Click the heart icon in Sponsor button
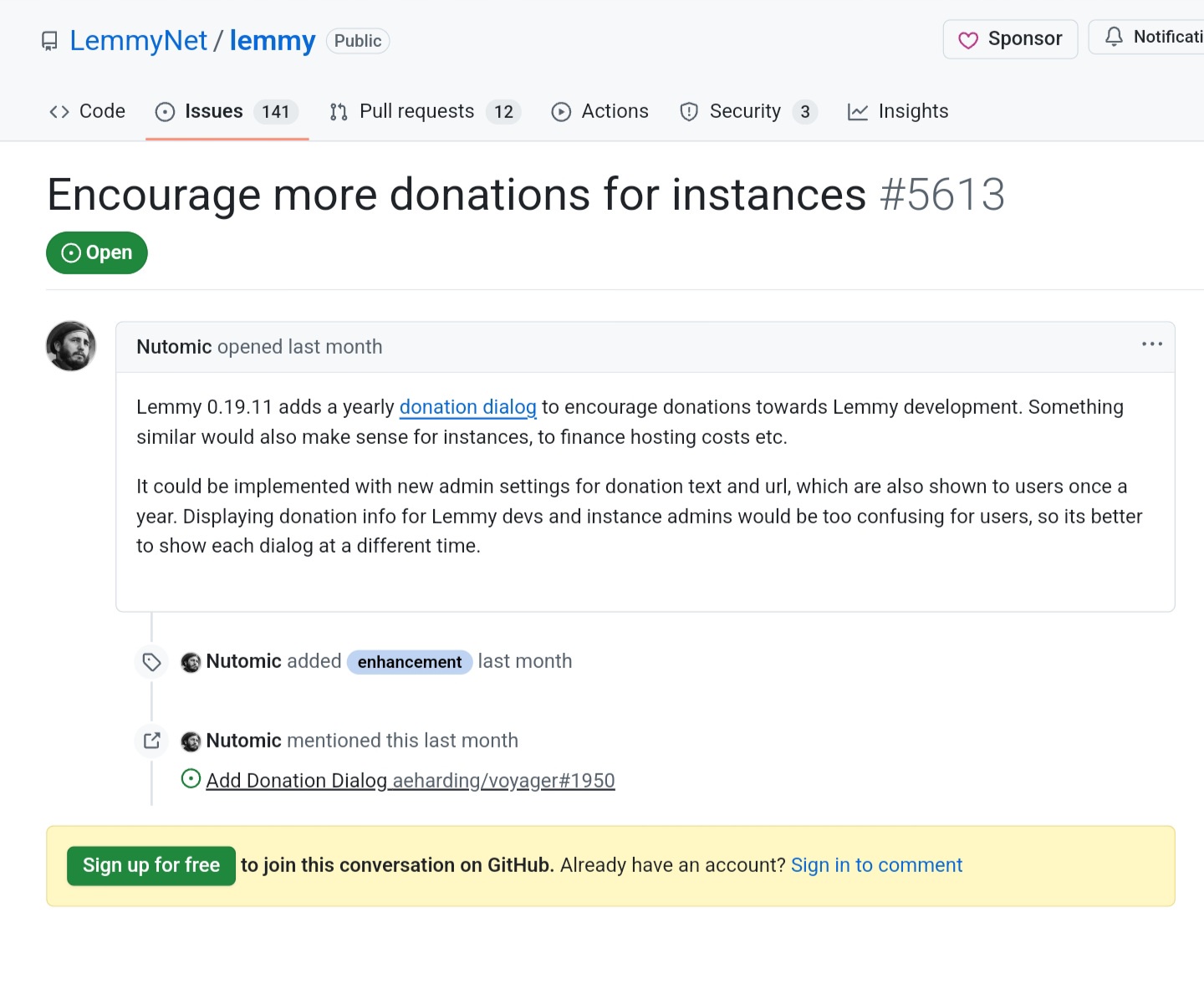1204x989 pixels. click(x=968, y=40)
